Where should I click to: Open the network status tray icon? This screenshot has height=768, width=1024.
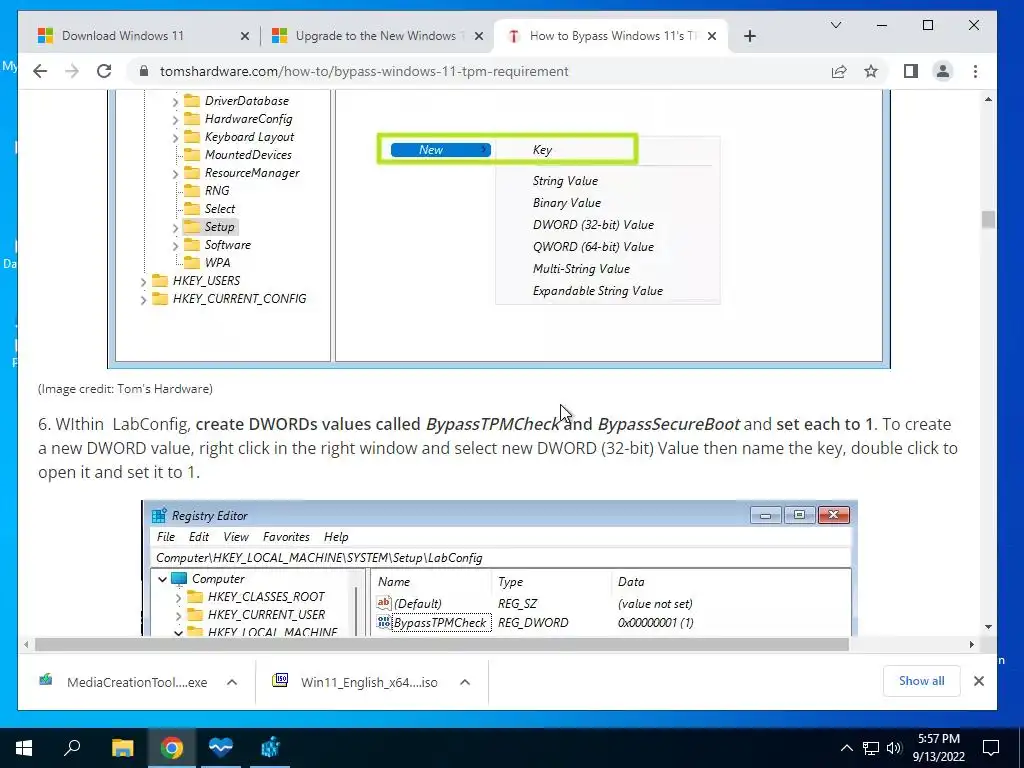(871, 748)
